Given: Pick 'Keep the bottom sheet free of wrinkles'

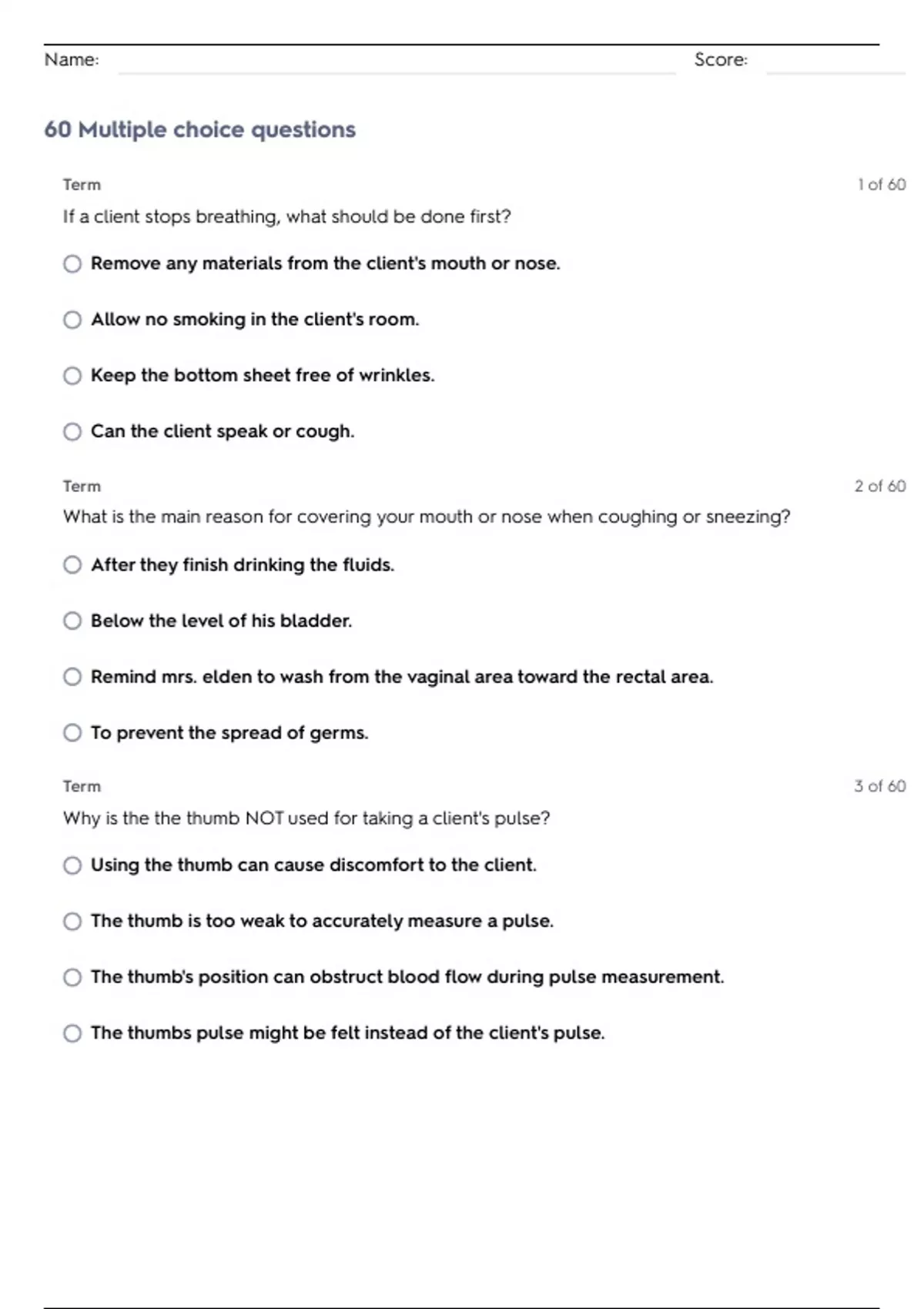Looking at the screenshot, I should tap(72, 376).
